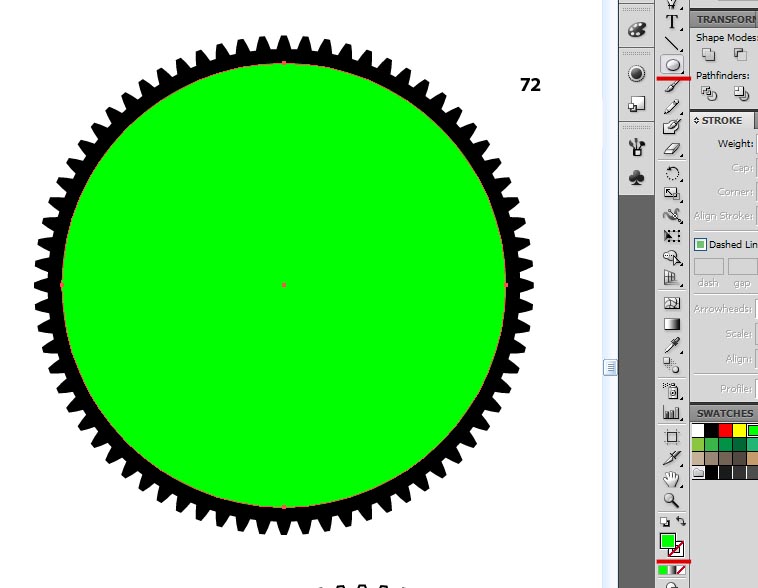Viewport: 758px width, 588px height.
Task: Select the Mesh tool
Action: click(672, 303)
